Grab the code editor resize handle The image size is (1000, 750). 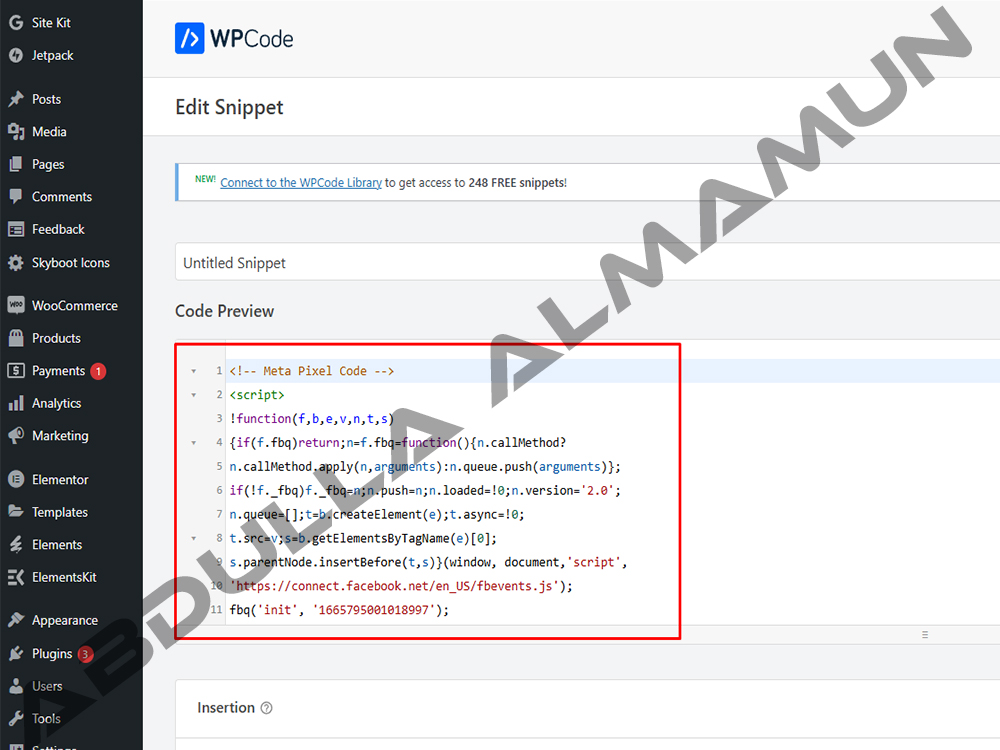[x=925, y=634]
